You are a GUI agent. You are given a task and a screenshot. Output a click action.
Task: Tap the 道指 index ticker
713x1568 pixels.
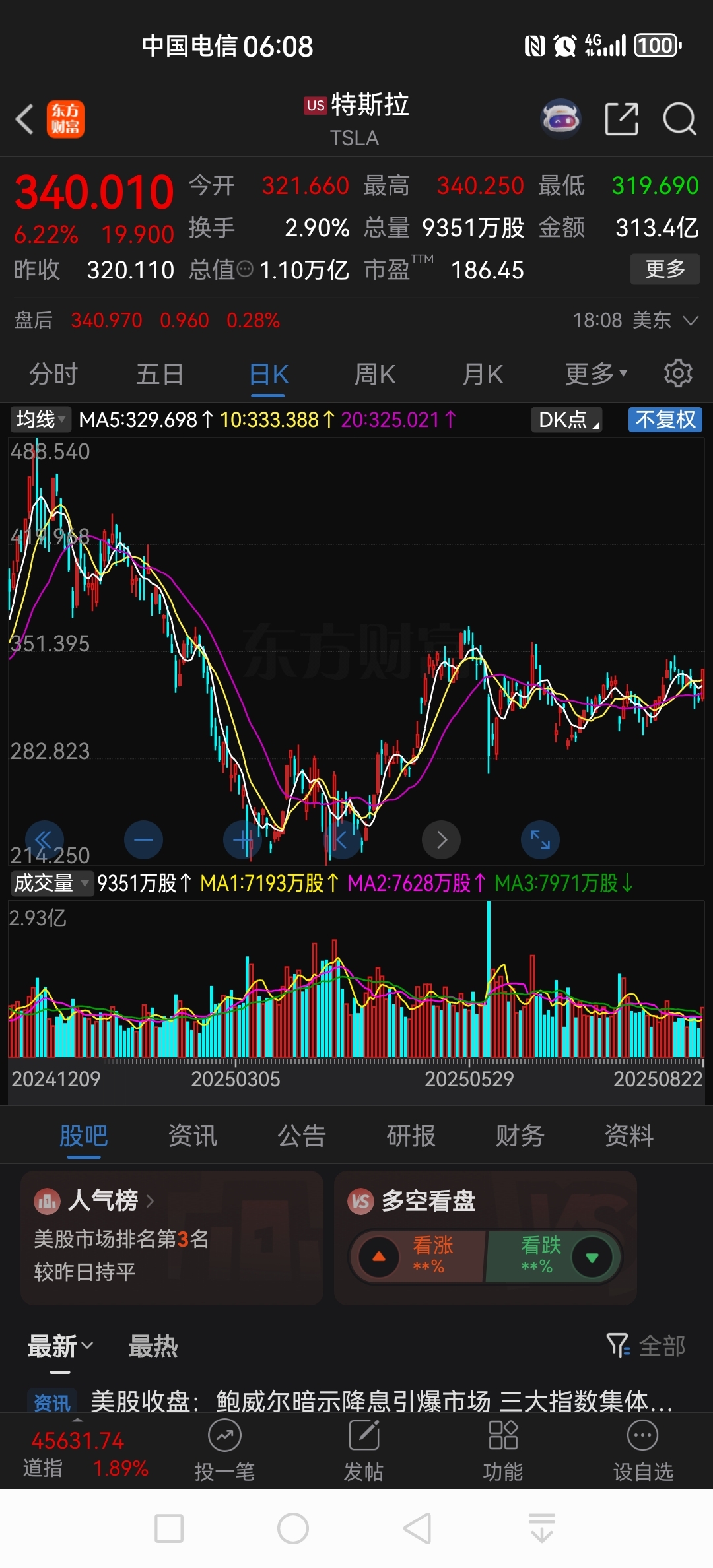(85, 1454)
